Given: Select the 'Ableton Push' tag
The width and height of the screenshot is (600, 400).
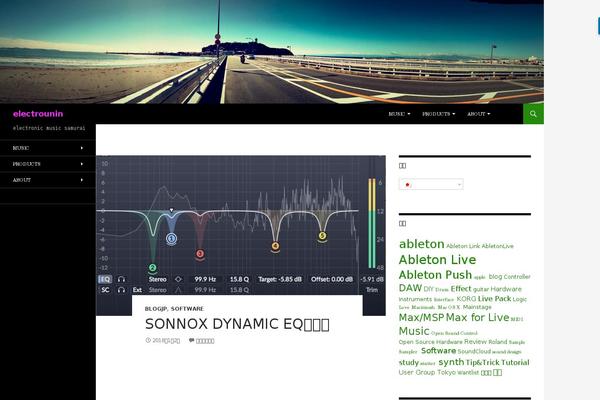Looking at the screenshot, I should point(435,275).
